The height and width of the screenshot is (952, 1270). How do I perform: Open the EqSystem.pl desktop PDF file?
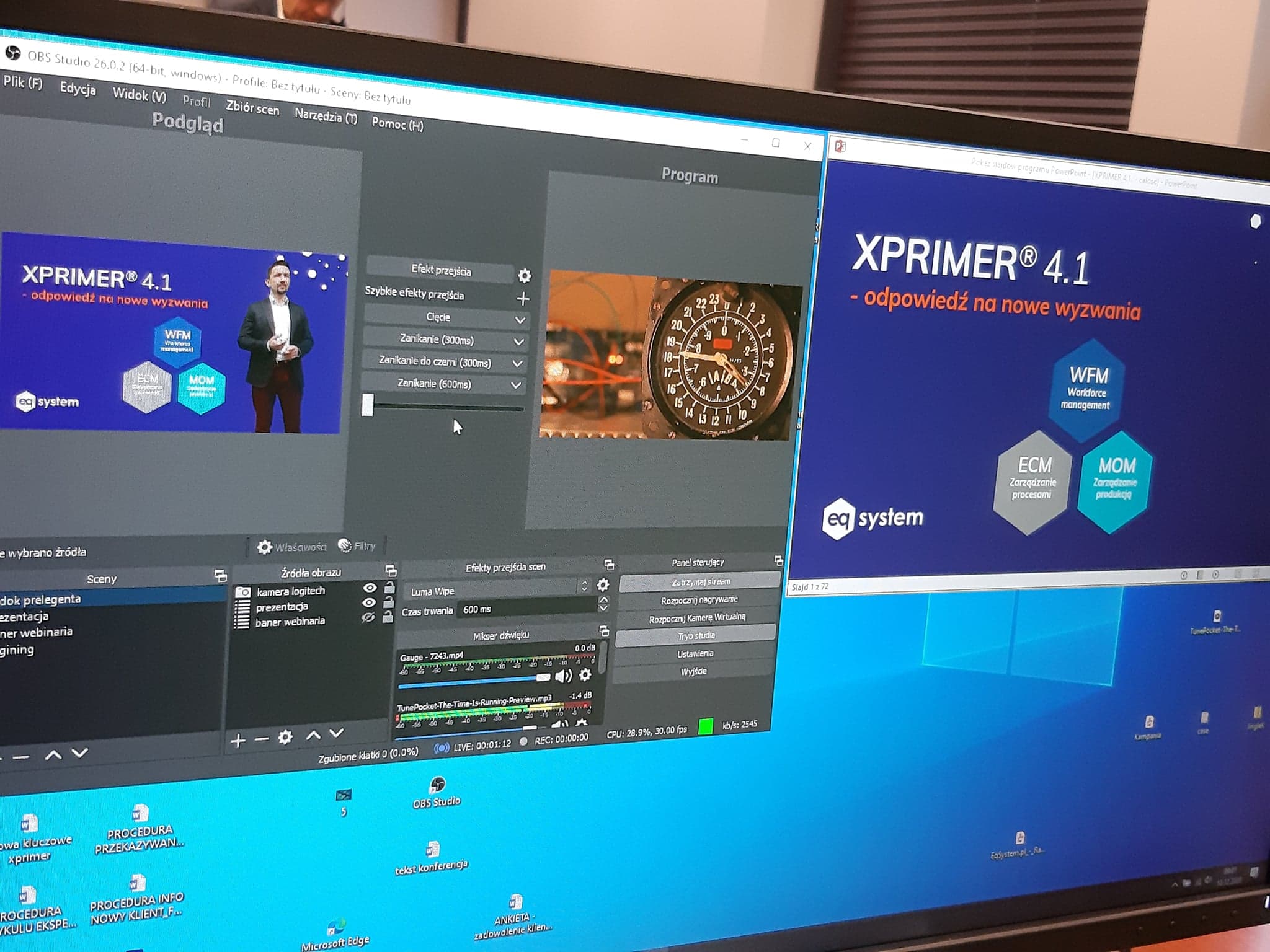tap(1018, 845)
